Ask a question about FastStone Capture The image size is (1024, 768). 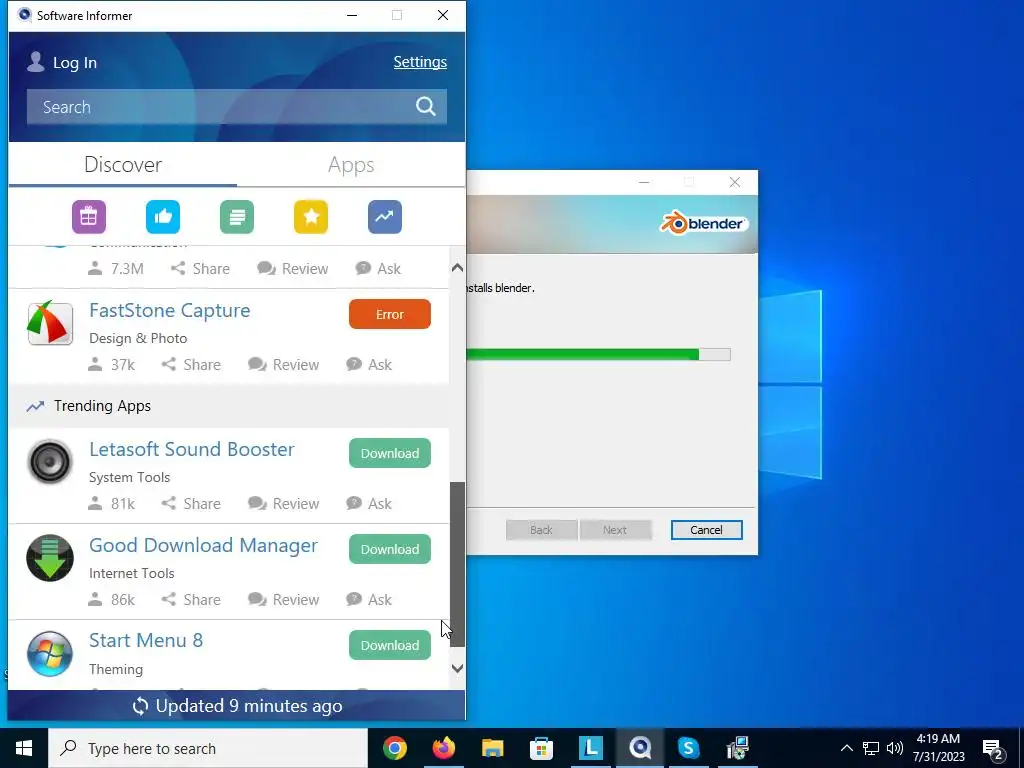(369, 364)
